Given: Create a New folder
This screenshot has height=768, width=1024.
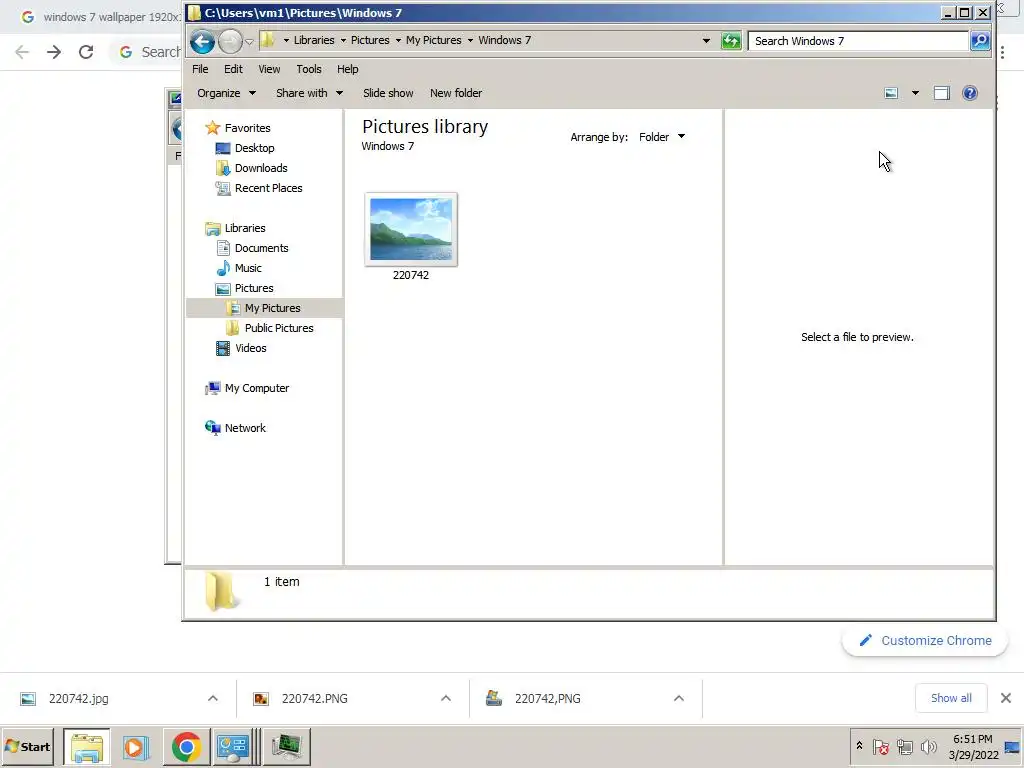Looking at the screenshot, I should pos(456,93).
